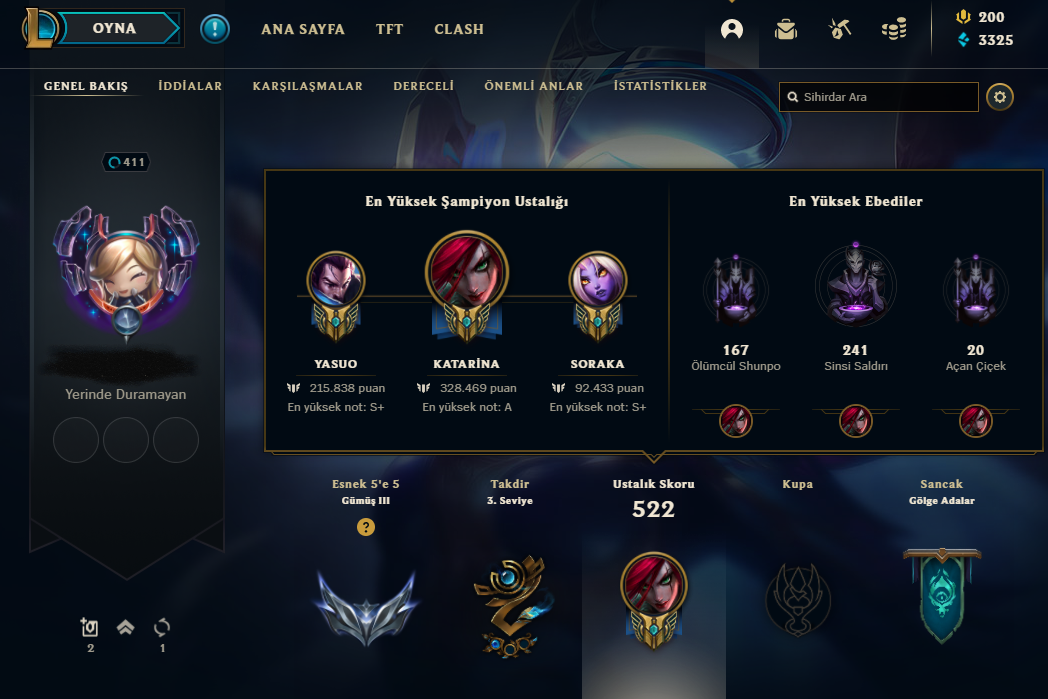Screen dimensions: 1048x699
Task: Open the profile icon in top bar
Action: [x=732, y=29]
